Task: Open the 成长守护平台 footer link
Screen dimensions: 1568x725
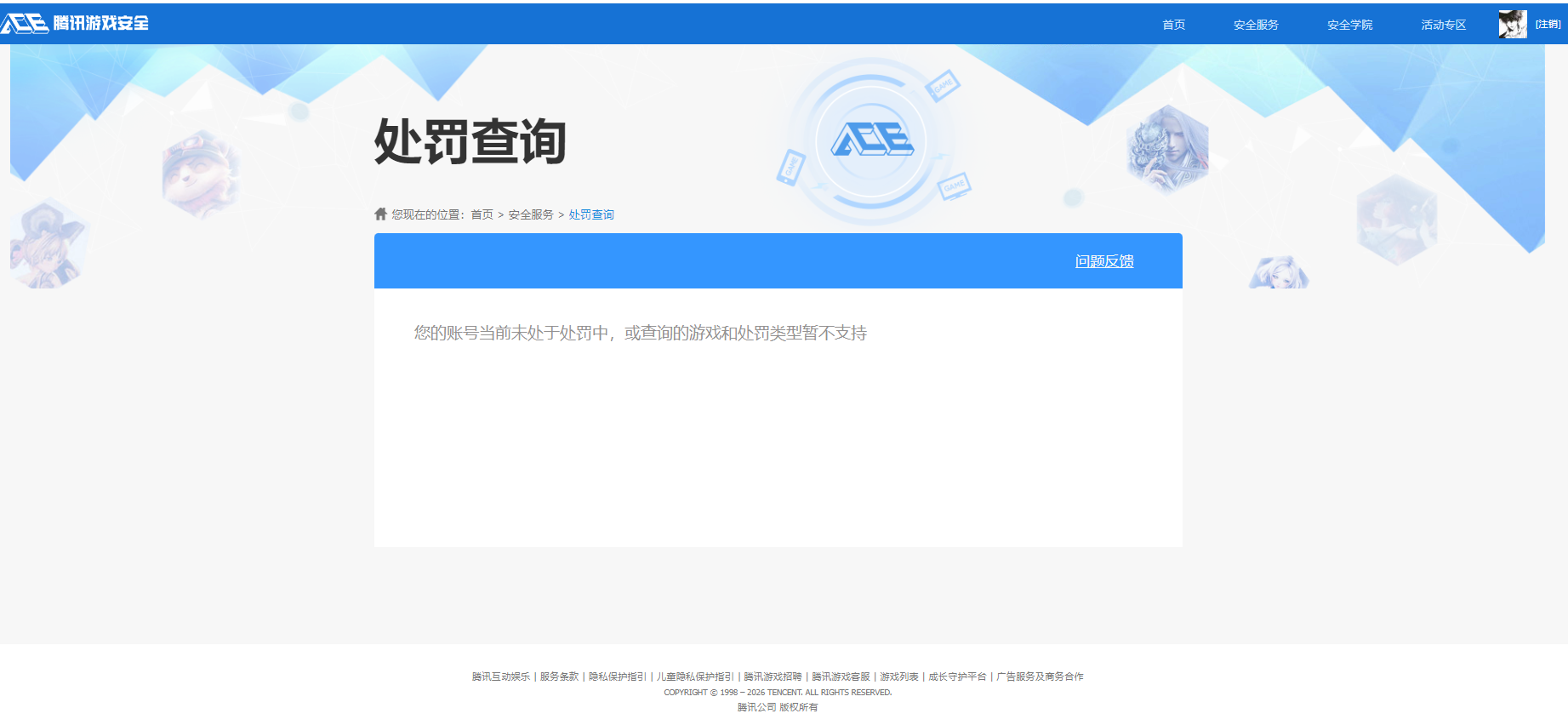Action: pos(957,676)
